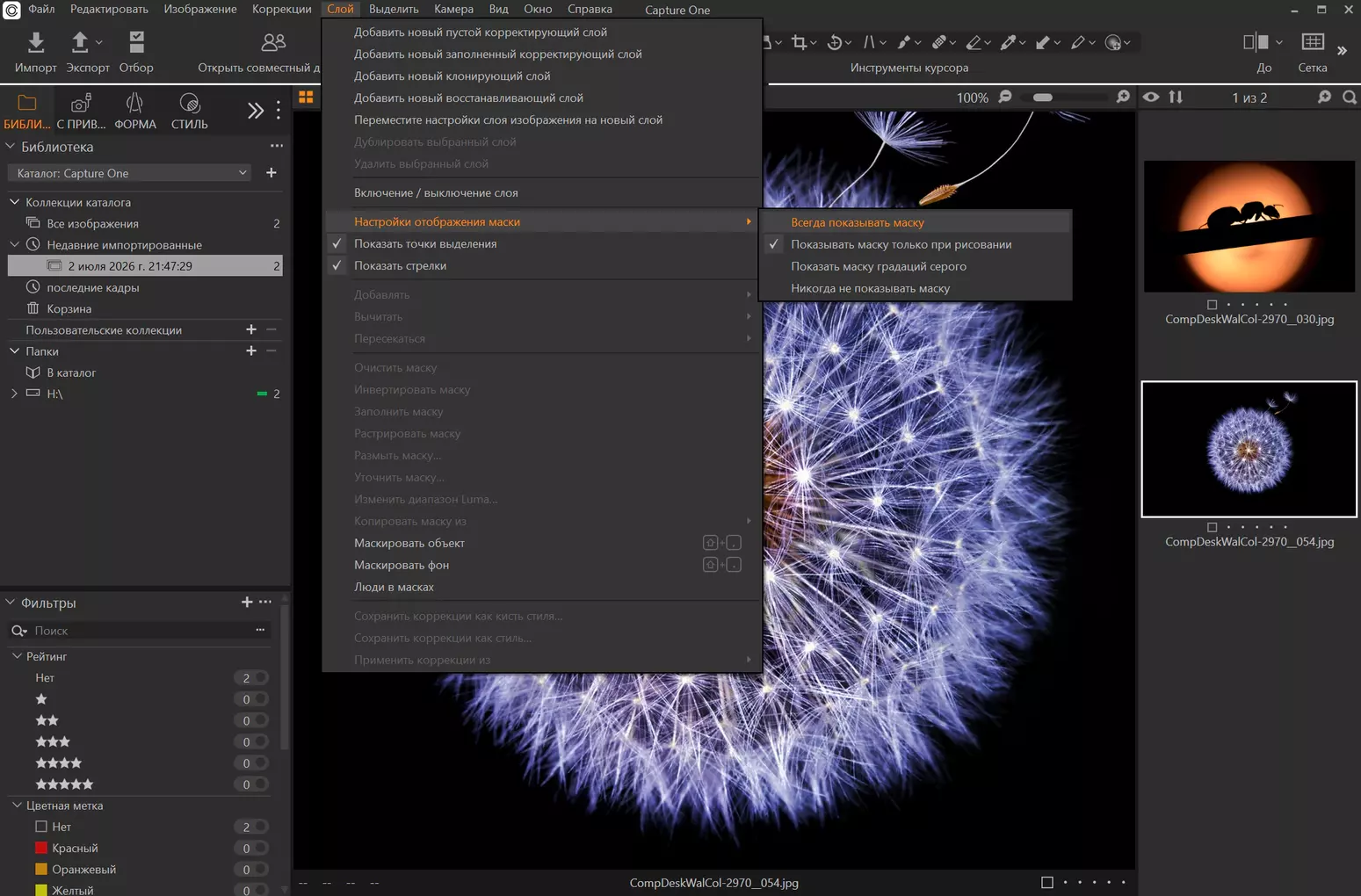Expand the H:\ folder tree
This screenshot has width=1361, height=896.
(x=14, y=394)
